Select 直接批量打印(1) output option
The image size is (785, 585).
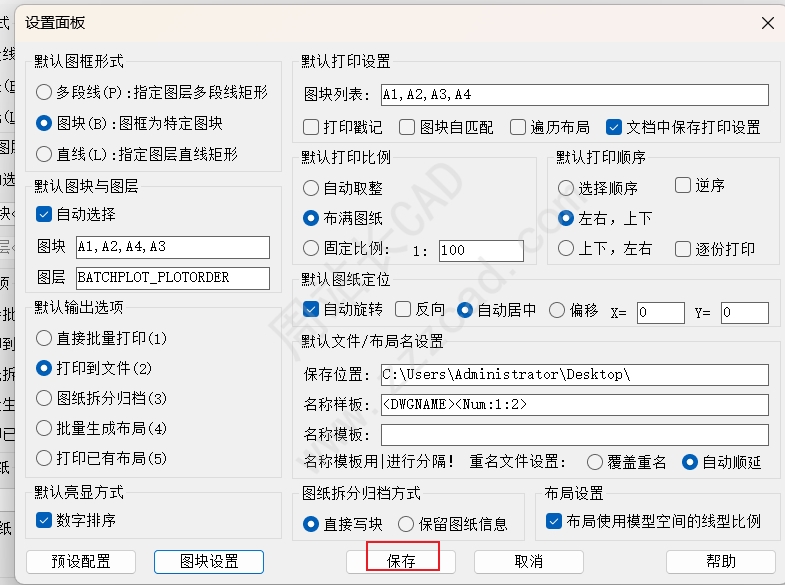point(44,338)
